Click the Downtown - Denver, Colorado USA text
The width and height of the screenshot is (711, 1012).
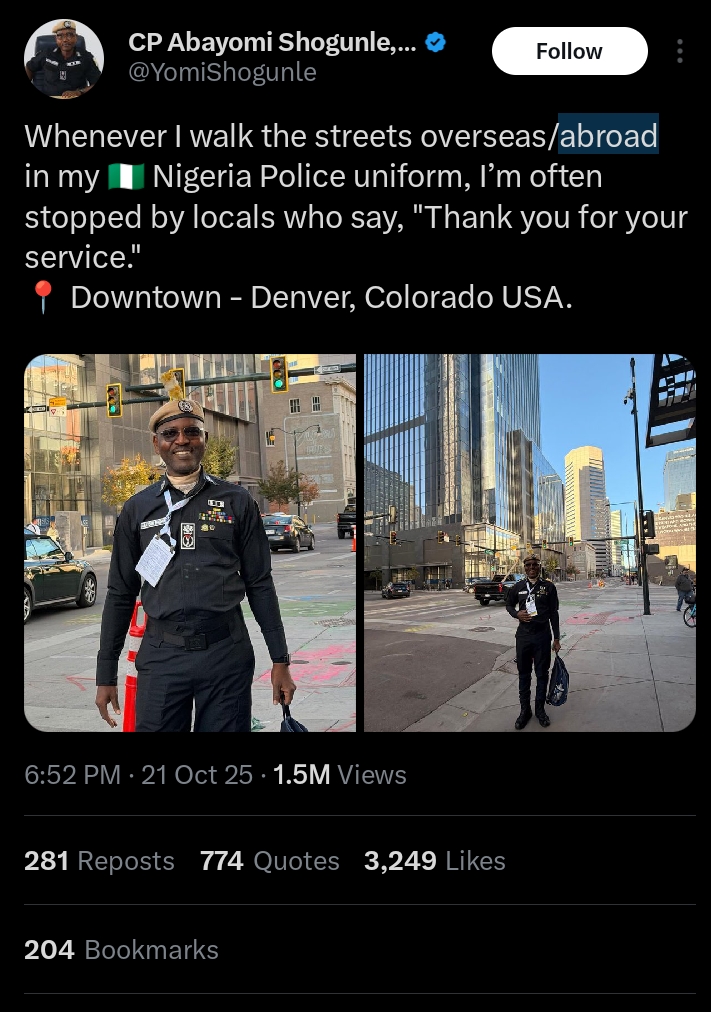click(321, 298)
